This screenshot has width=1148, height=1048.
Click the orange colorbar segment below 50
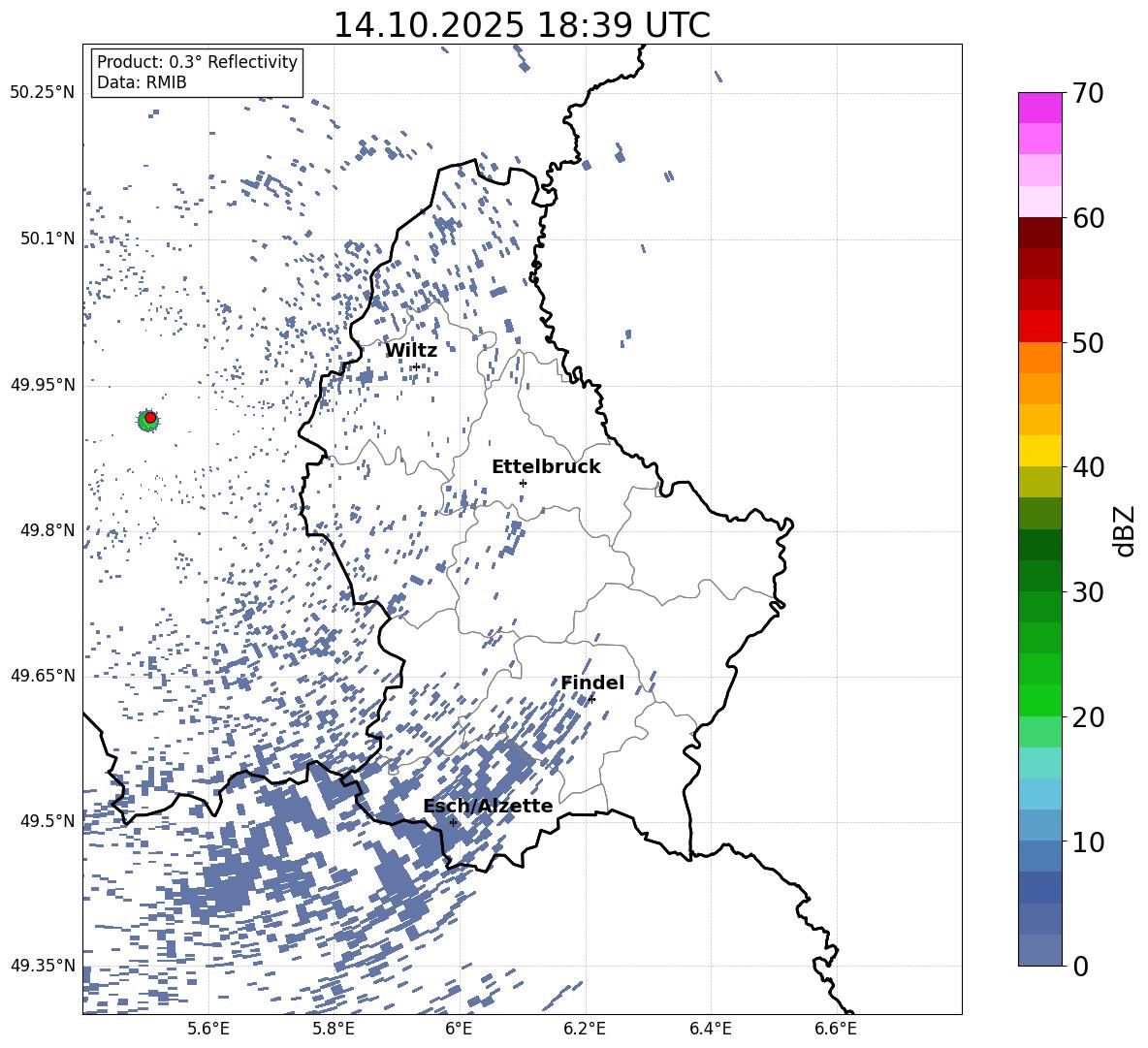(x=1039, y=358)
